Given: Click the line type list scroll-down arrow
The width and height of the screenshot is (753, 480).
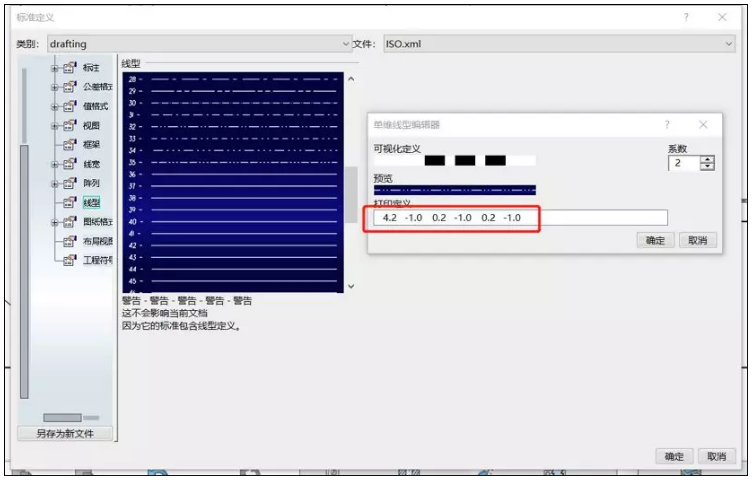Looking at the screenshot, I should tap(351, 286).
